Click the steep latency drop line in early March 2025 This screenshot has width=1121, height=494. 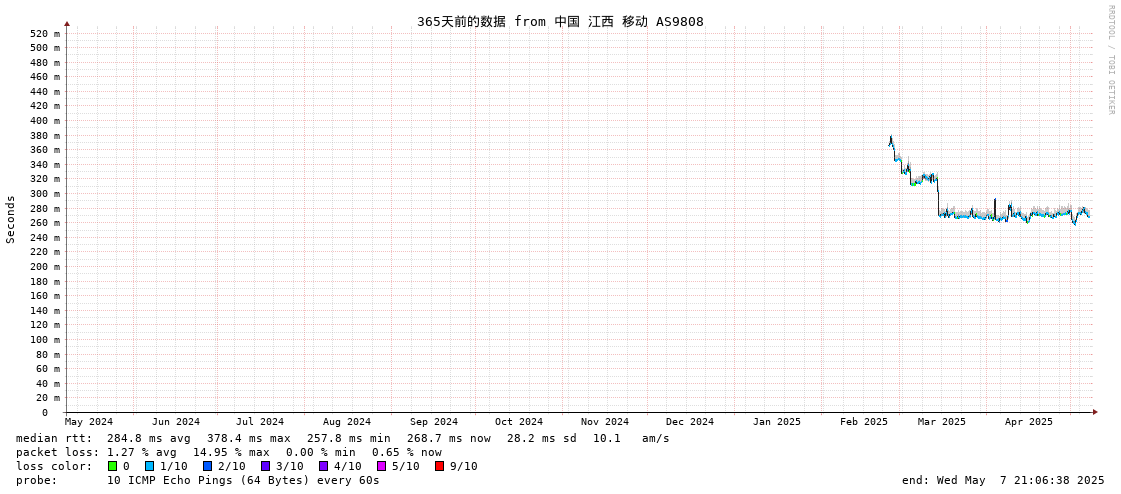click(x=938, y=197)
